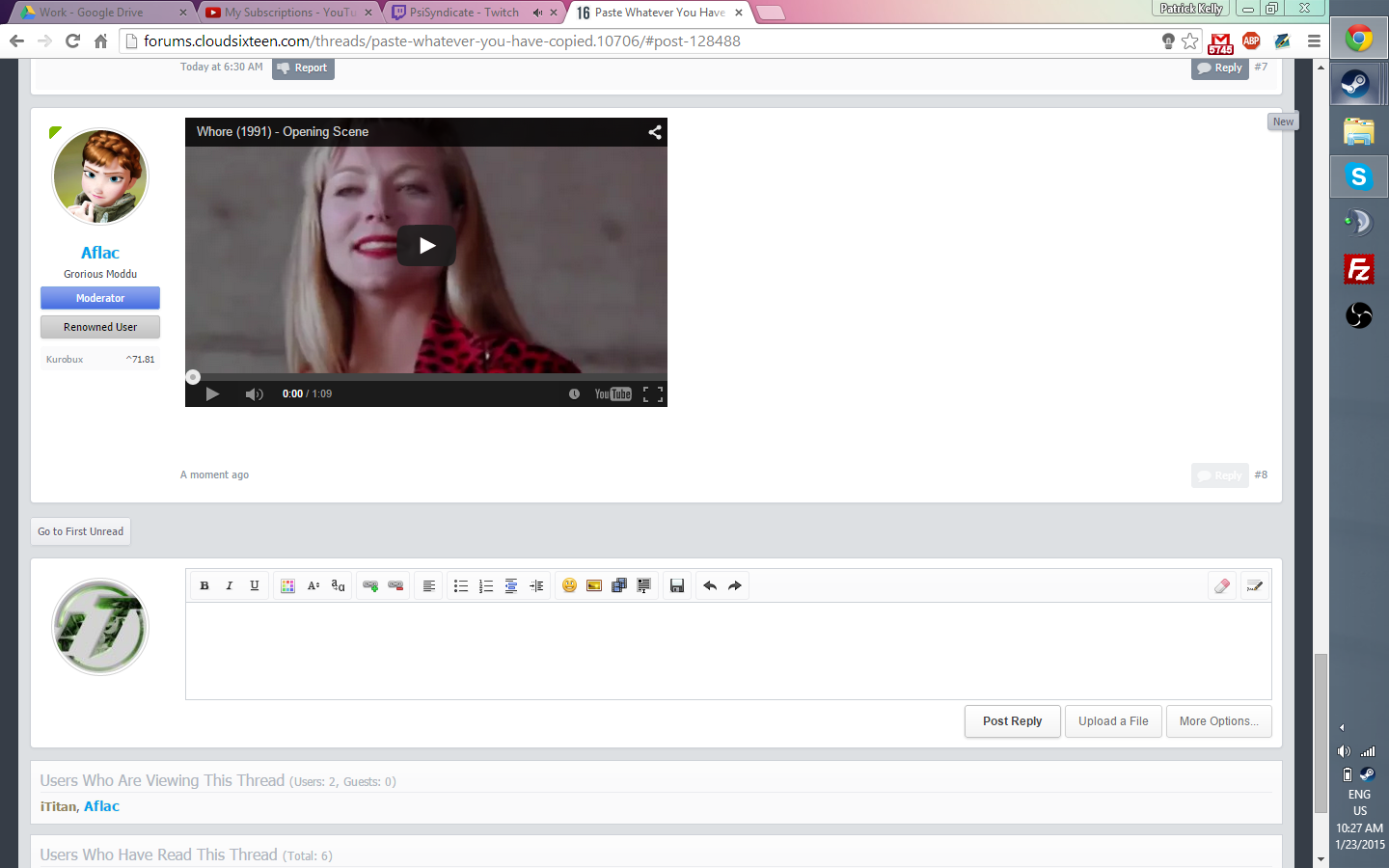The image size is (1389, 868).
Task: Click the Renowned User badge
Action: 100,327
